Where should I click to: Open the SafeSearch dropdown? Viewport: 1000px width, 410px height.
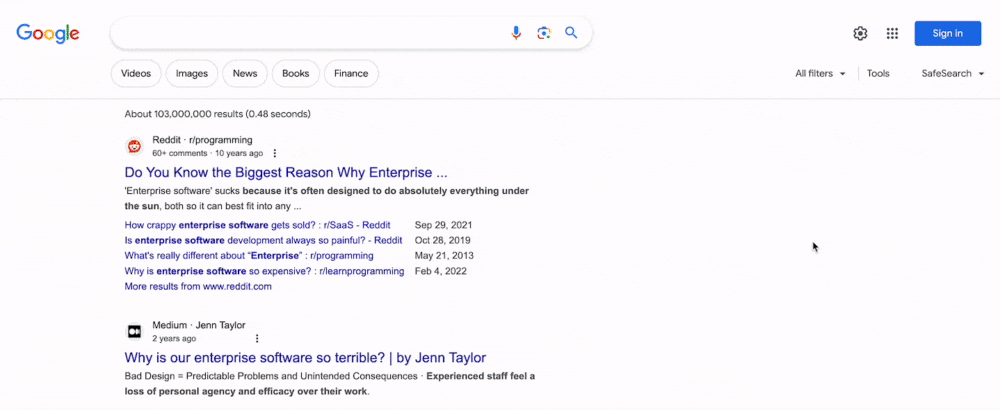point(952,73)
